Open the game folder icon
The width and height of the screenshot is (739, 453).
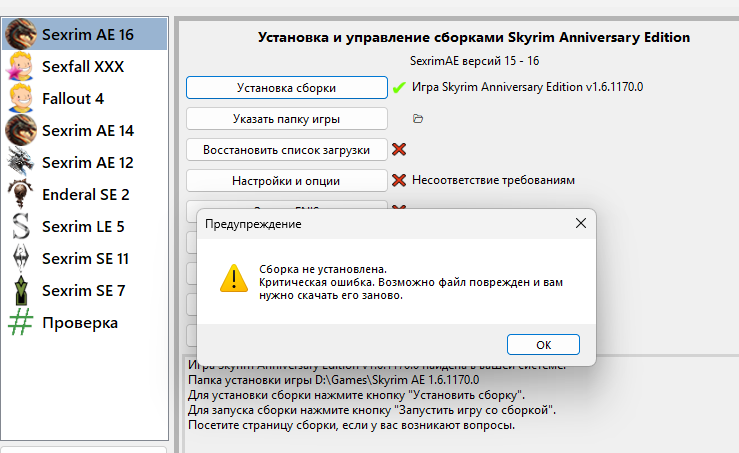[418, 119]
